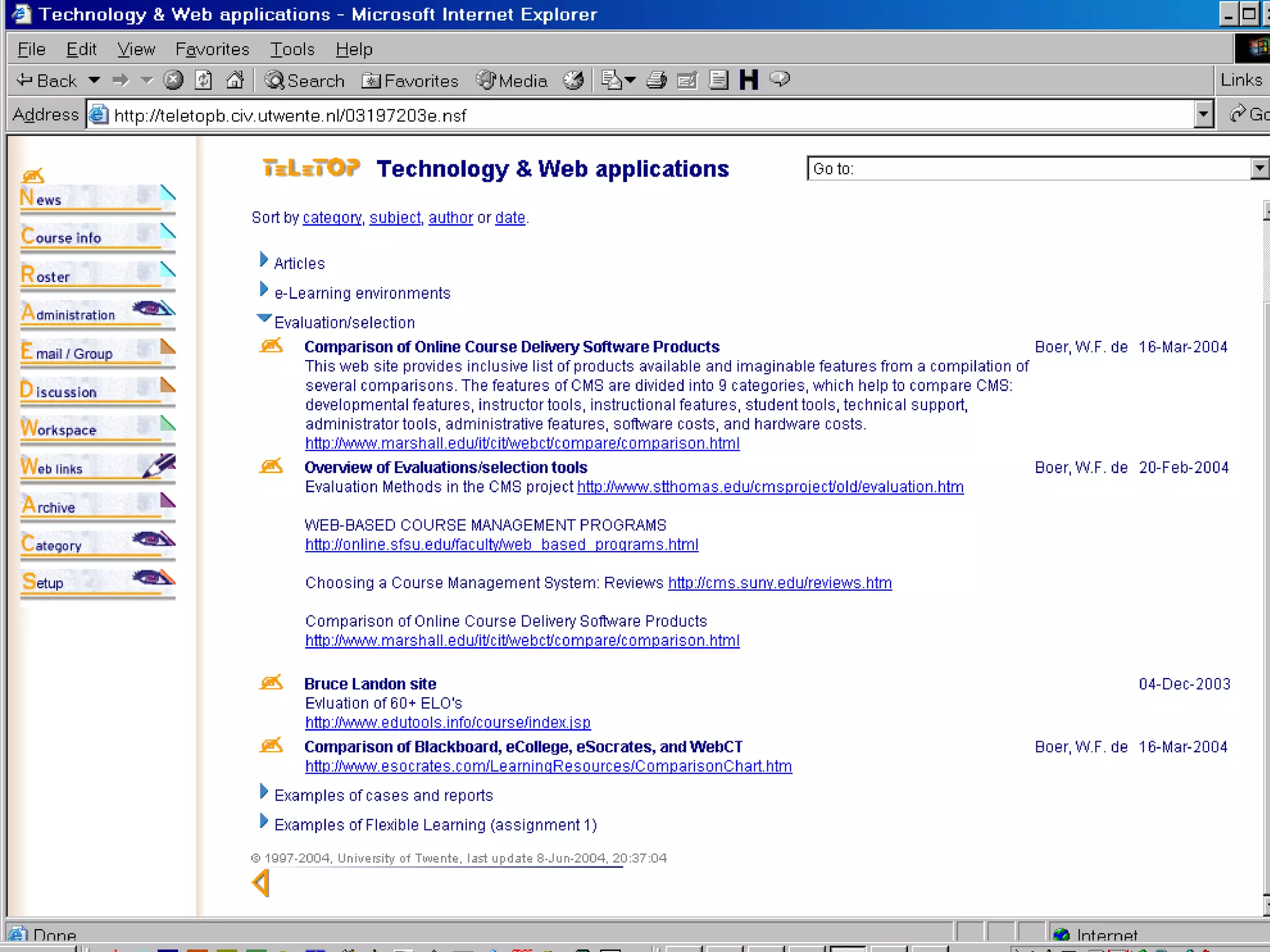Image resolution: width=1270 pixels, height=952 pixels.
Task: Open the Favorites menu
Action: pyautogui.click(x=212, y=49)
